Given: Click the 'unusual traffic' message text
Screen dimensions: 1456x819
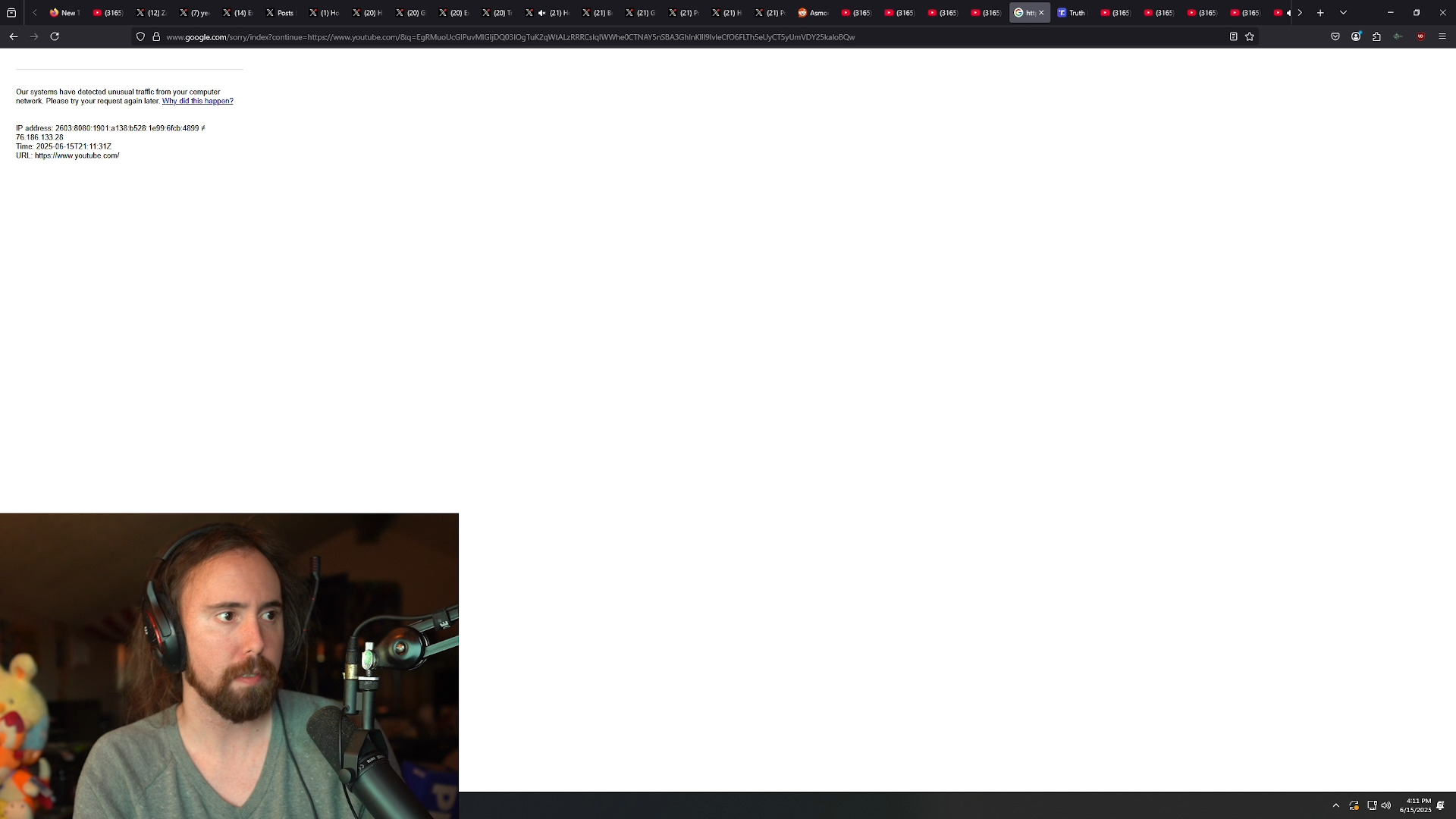Looking at the screenshot, I should 124,96.
